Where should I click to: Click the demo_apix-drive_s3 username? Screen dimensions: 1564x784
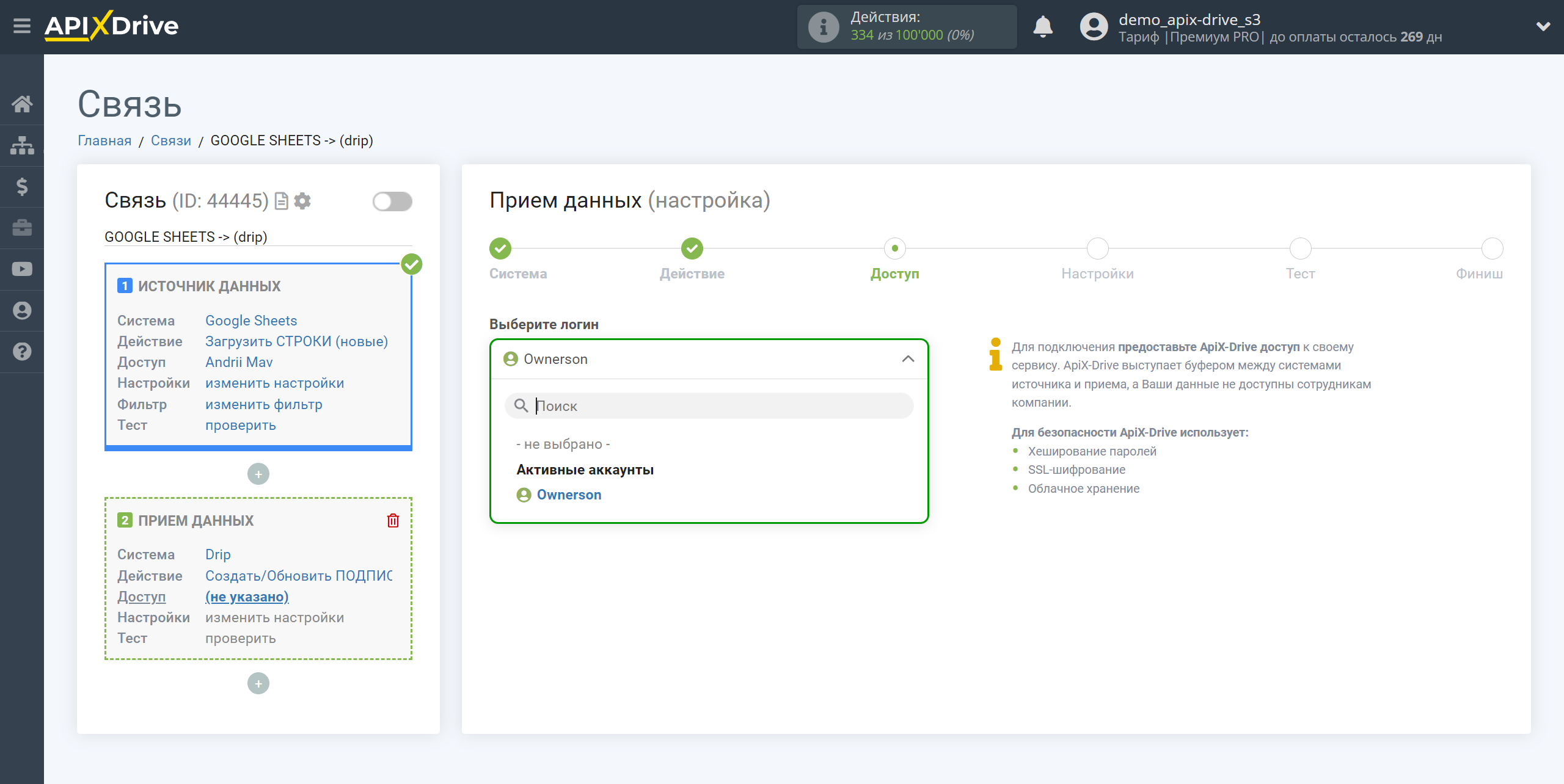tap(1189, 19)
